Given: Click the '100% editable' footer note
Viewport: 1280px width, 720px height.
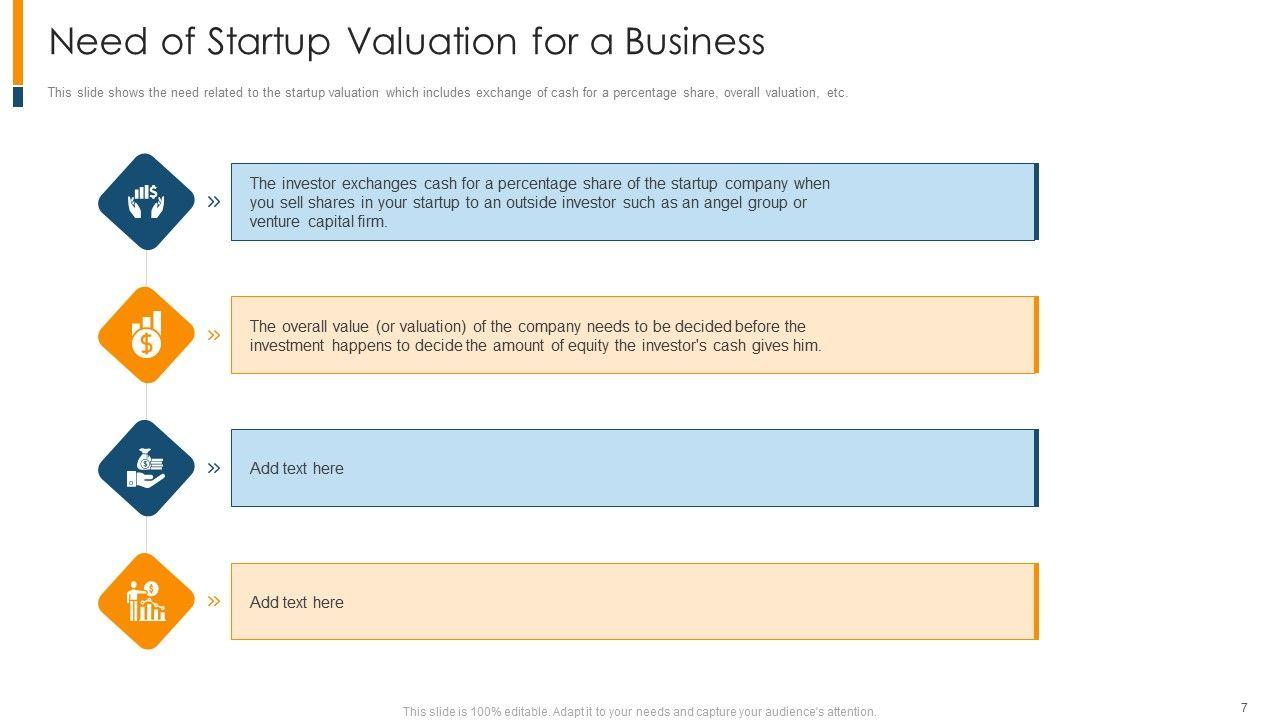Looking at the screenshot, I should (x=640, y=712).
